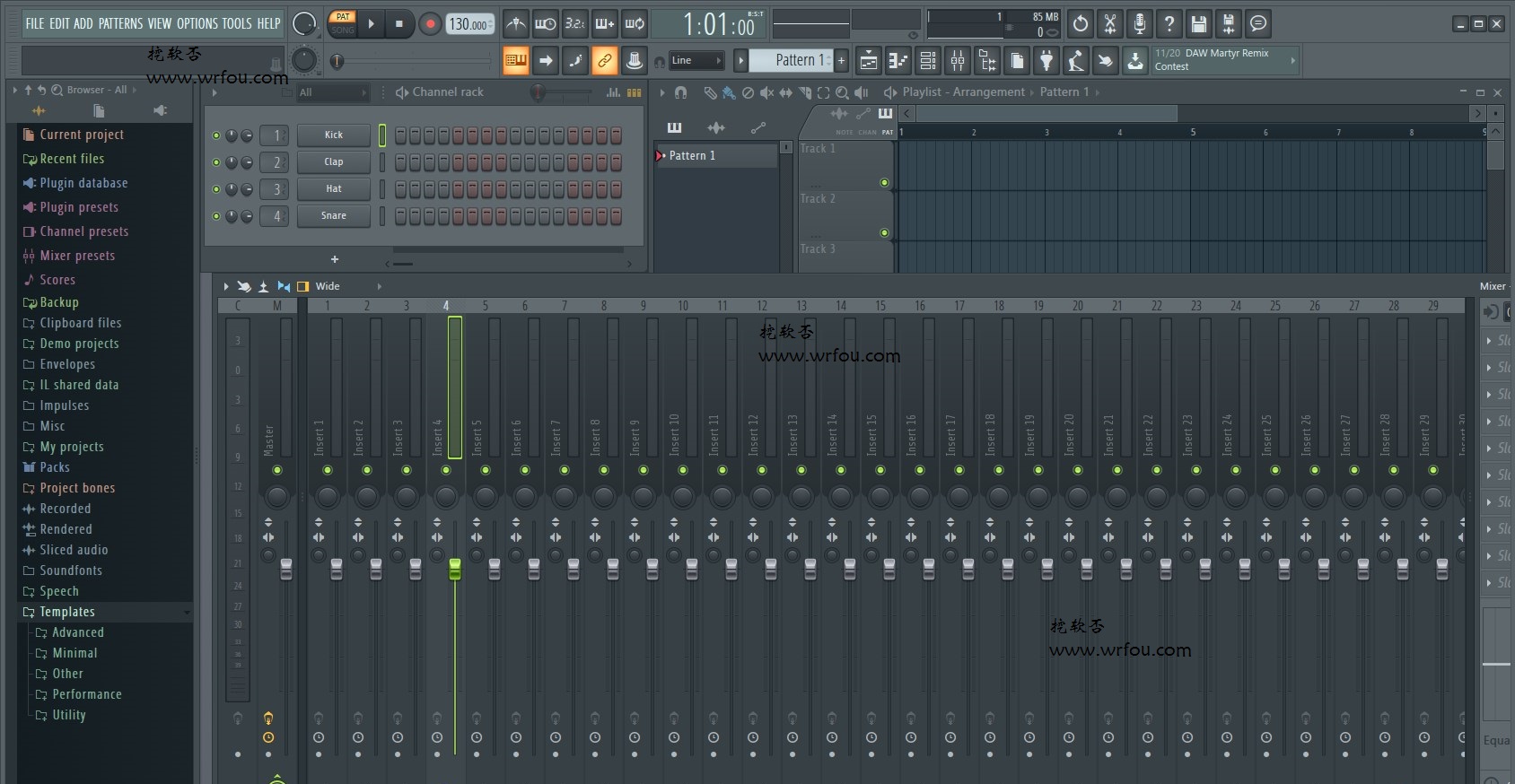Mute the Hat channel green LED

216,189
